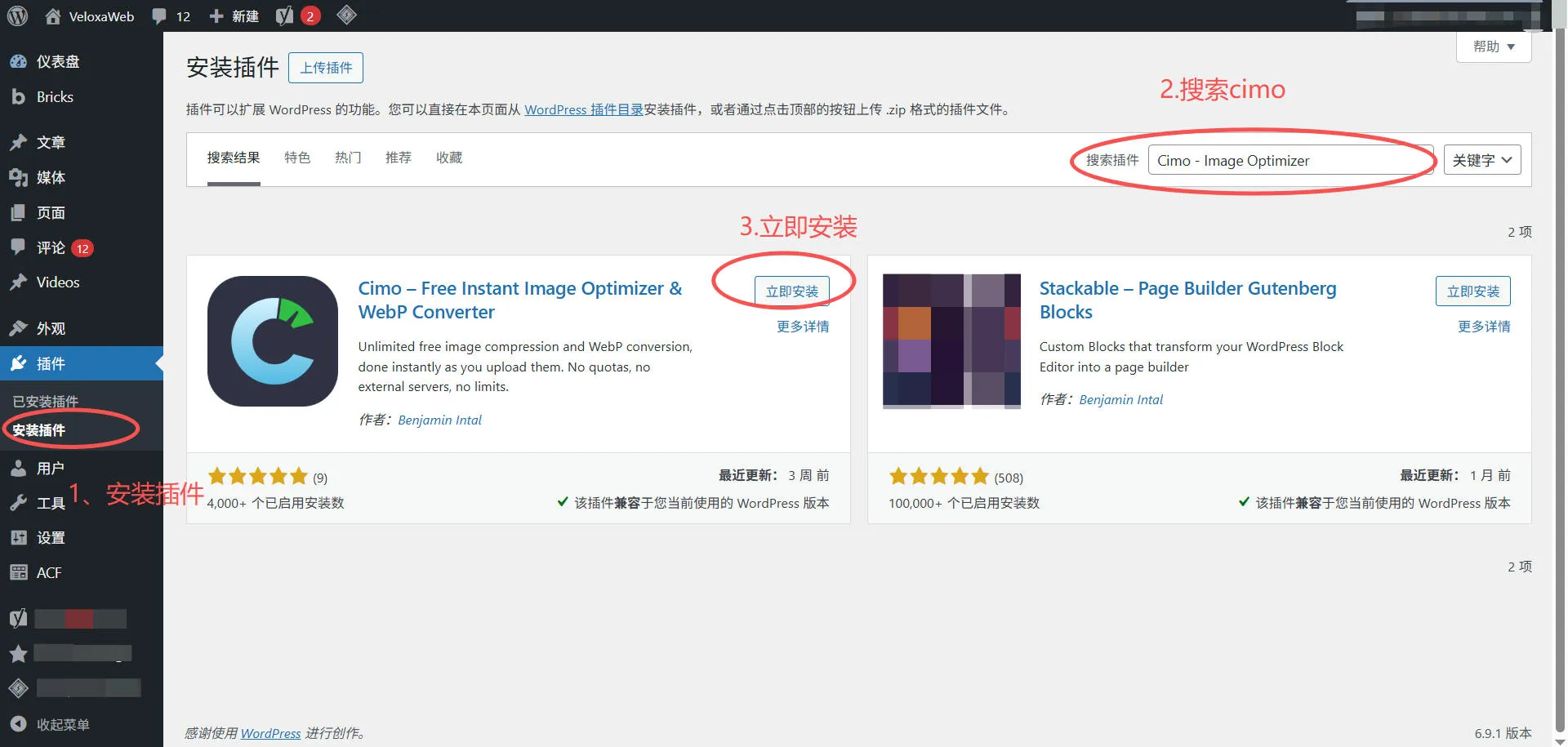Open the Dashboard gauge icon in sidebar
Screen dimensions: 1568x747
pos(18,62)
